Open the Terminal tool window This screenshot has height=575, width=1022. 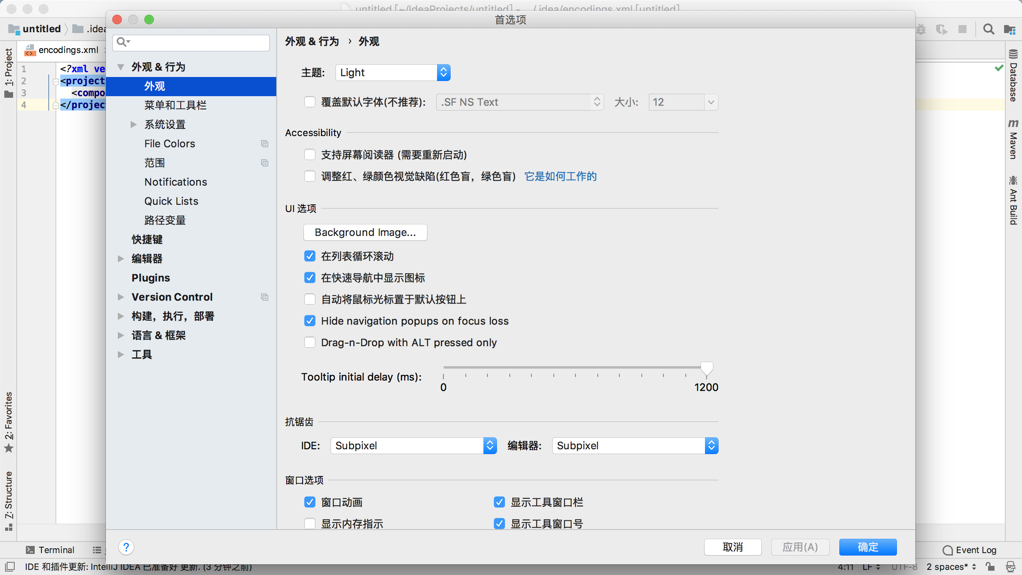50,550
